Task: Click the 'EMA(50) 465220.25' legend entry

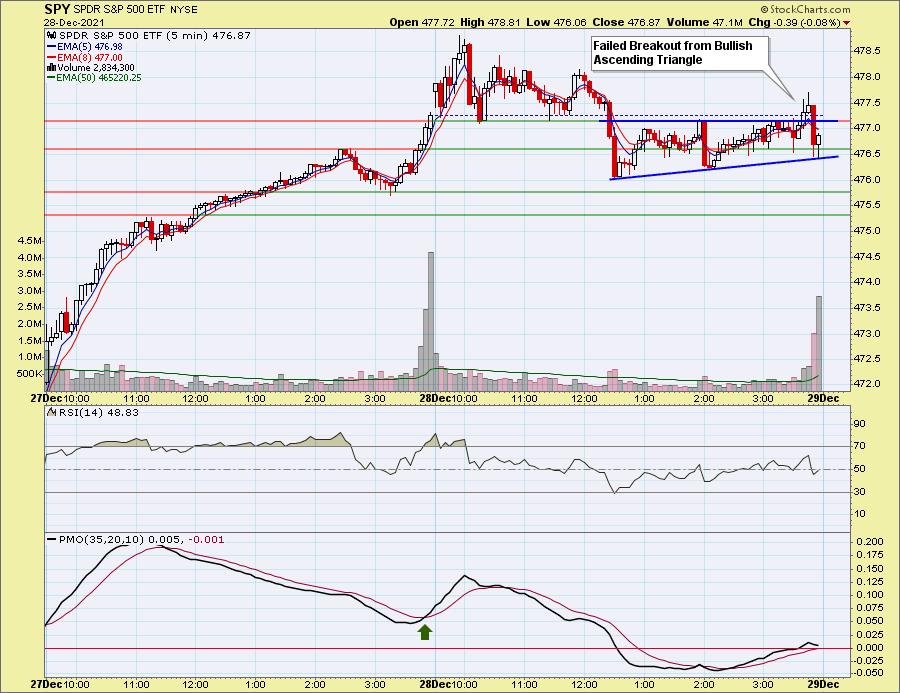Action: click(99, 78)
